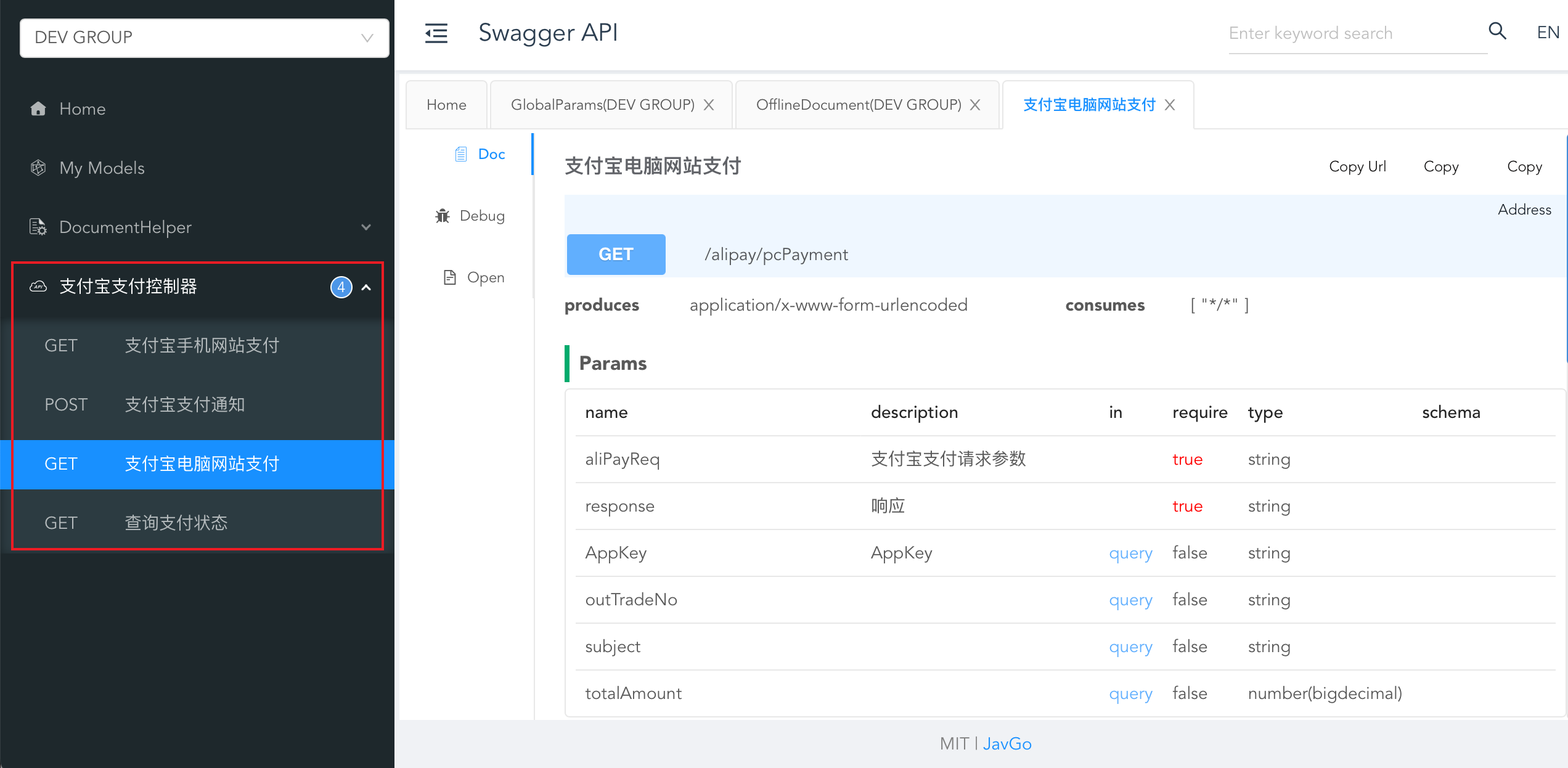Click the Copy Url button
The width and height of the screenshot is (1568, 768).
tap(1357, 166)
